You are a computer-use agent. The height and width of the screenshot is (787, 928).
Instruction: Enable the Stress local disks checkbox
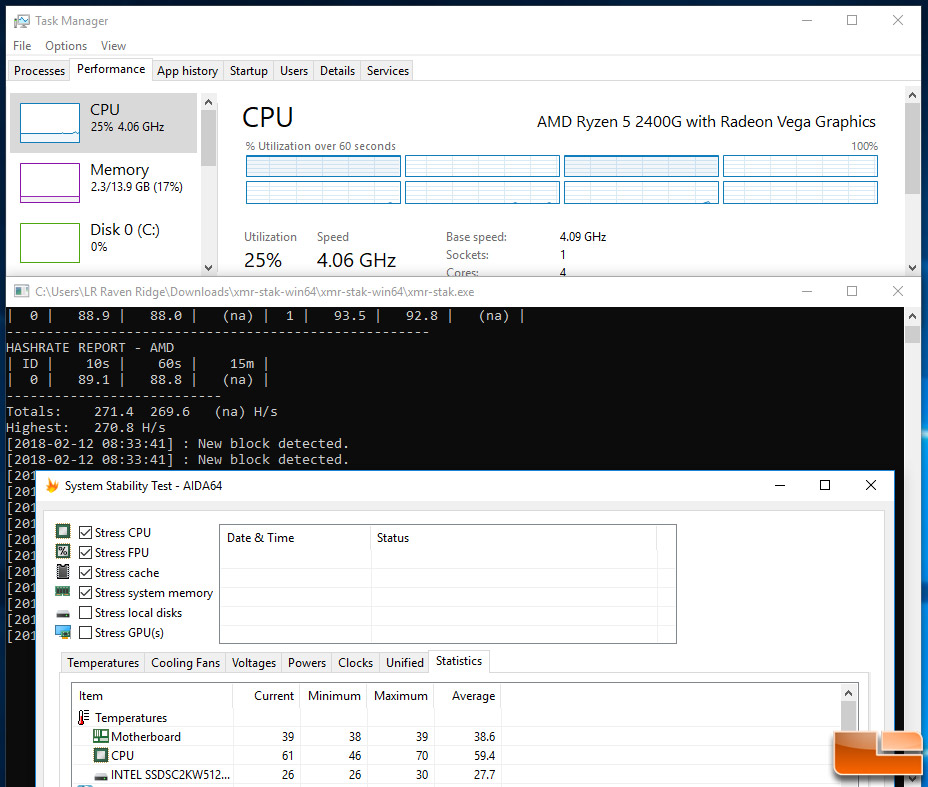tap(85, 612)
